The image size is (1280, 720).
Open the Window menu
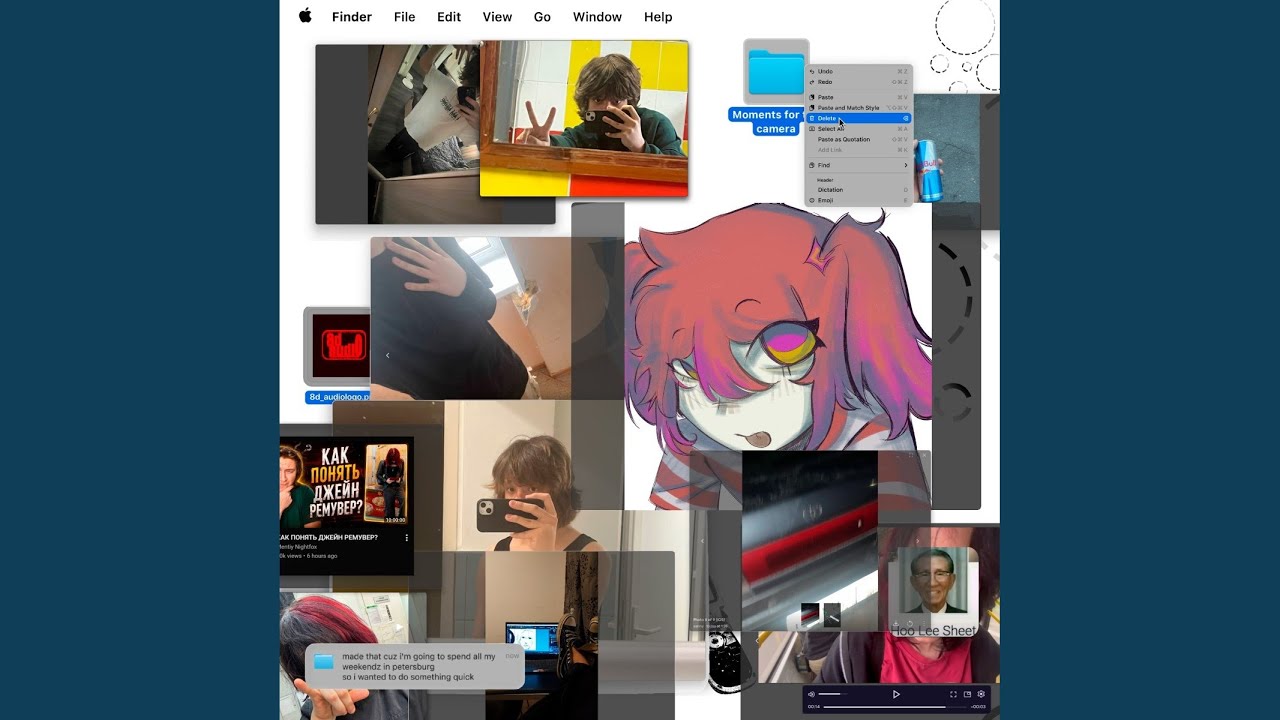pyautogui.click(x=597, y=17)
